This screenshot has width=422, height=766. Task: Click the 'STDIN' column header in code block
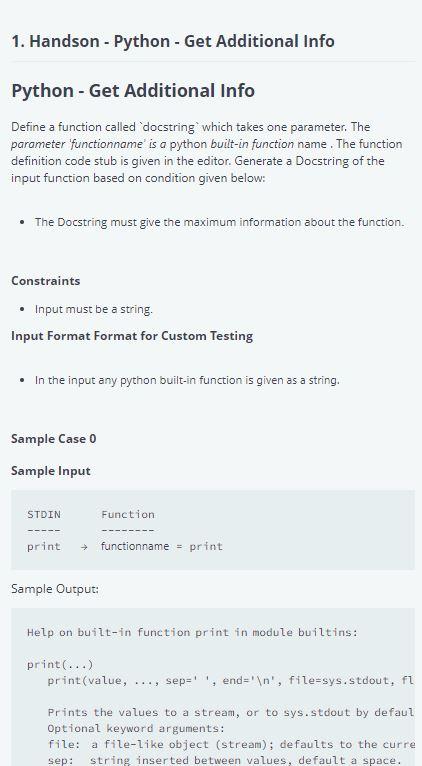click(x=44, y=514)
